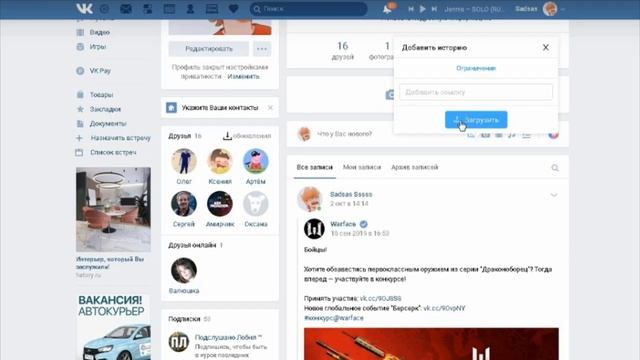Open the Warface community name link

(343, 224)
